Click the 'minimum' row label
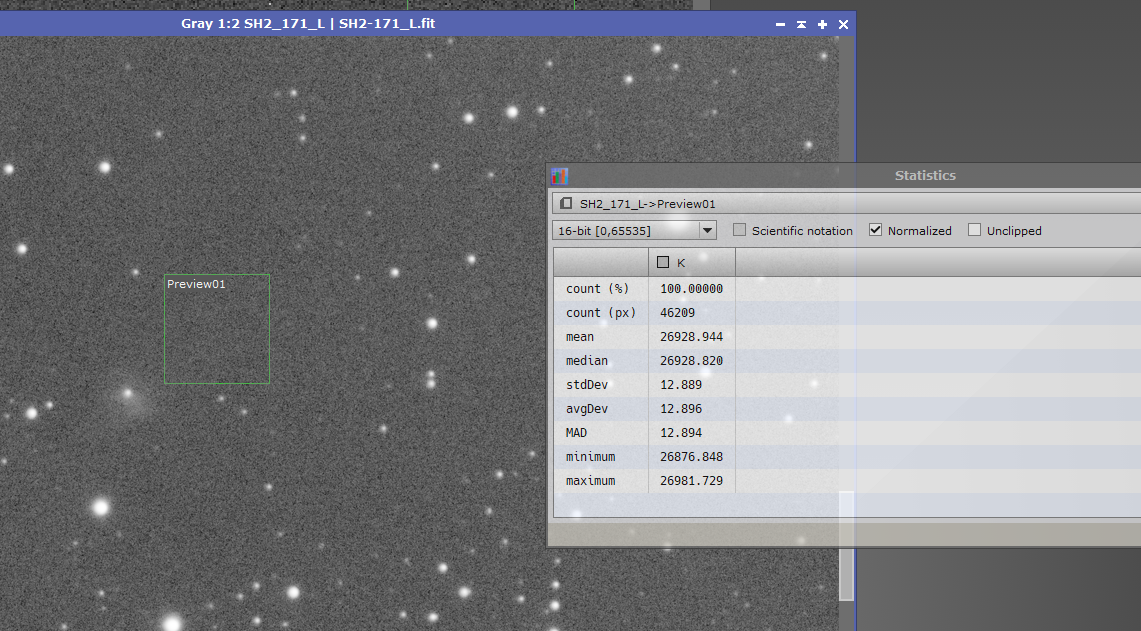This screenshot has width=1141, height=631. coord(590,457)
